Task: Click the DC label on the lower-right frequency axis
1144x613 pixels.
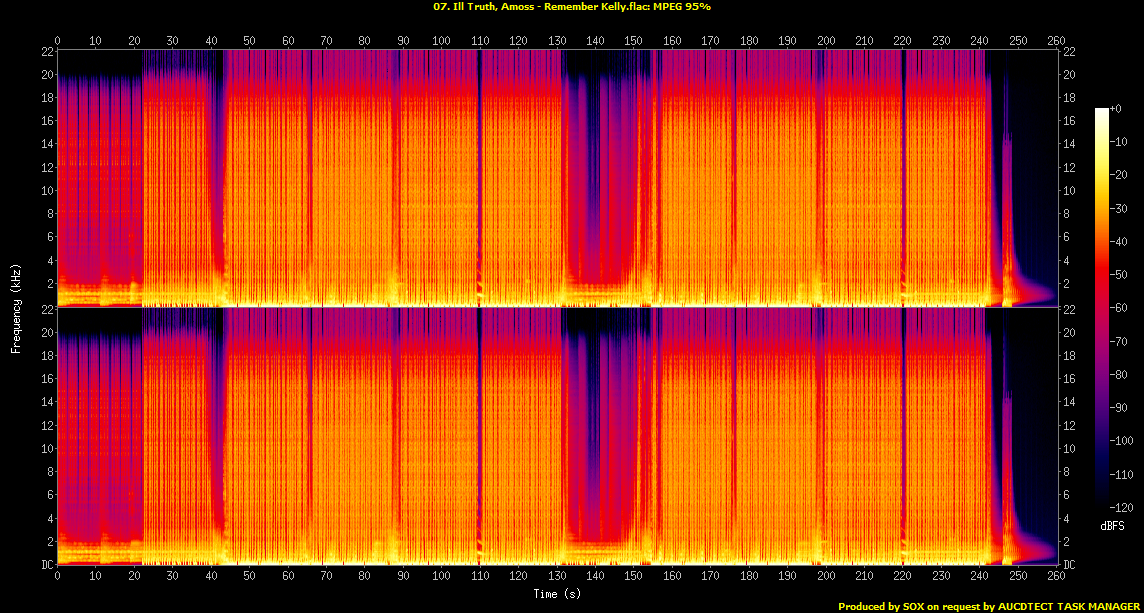Action: (x=1070, y=565)
